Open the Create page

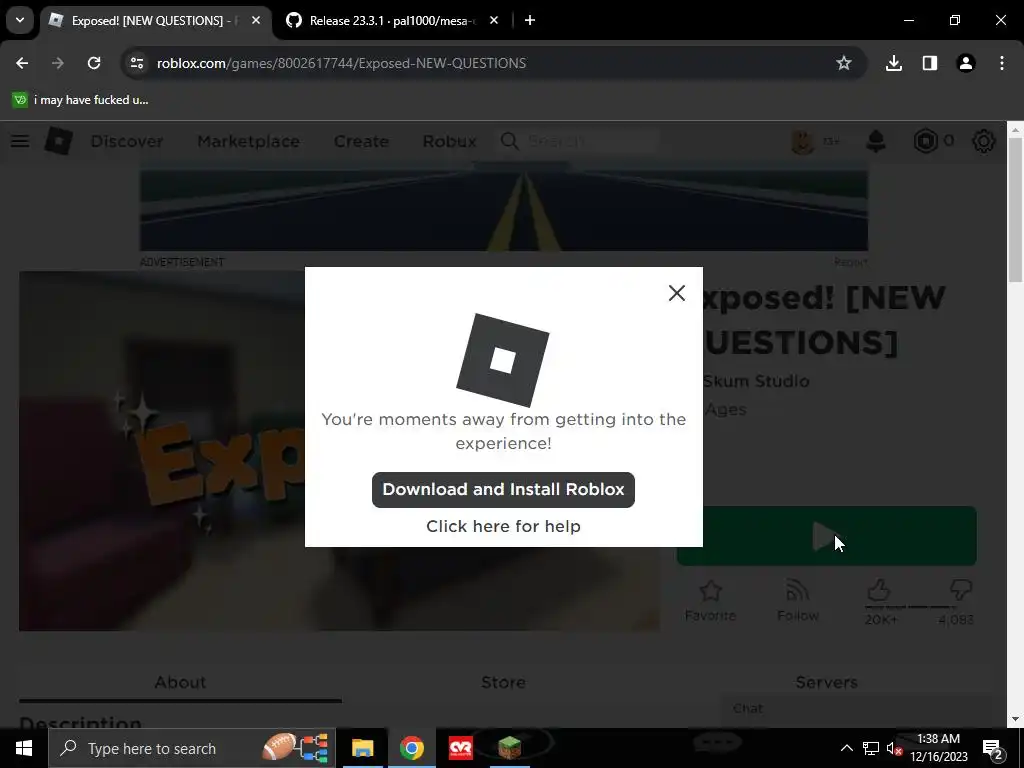[361, 141]
